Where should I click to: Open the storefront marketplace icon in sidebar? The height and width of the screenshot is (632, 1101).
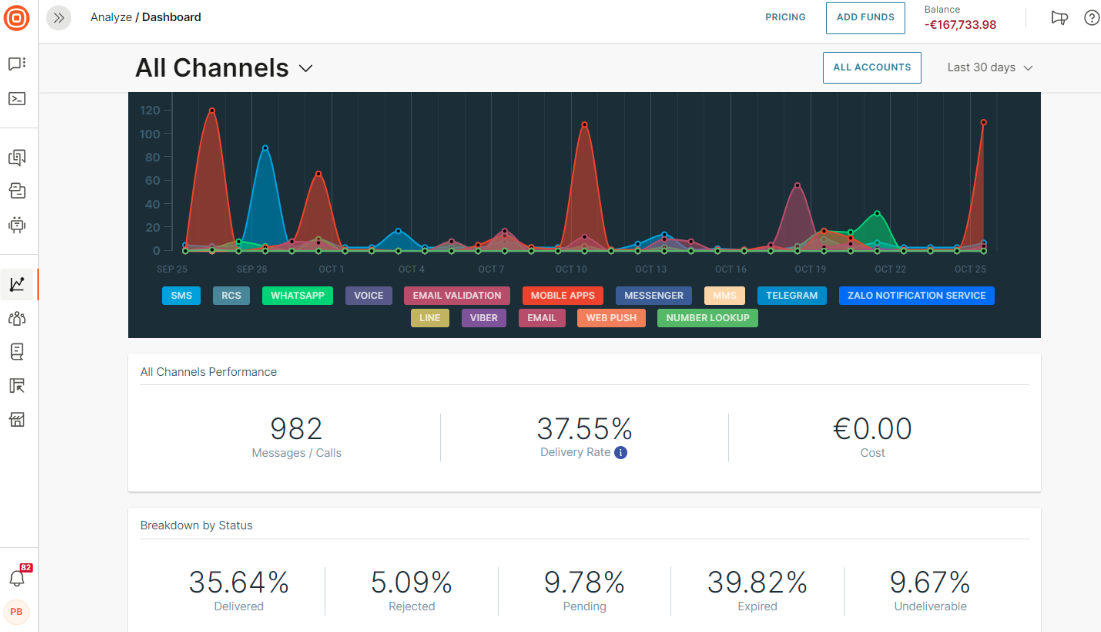pos(17,420)
